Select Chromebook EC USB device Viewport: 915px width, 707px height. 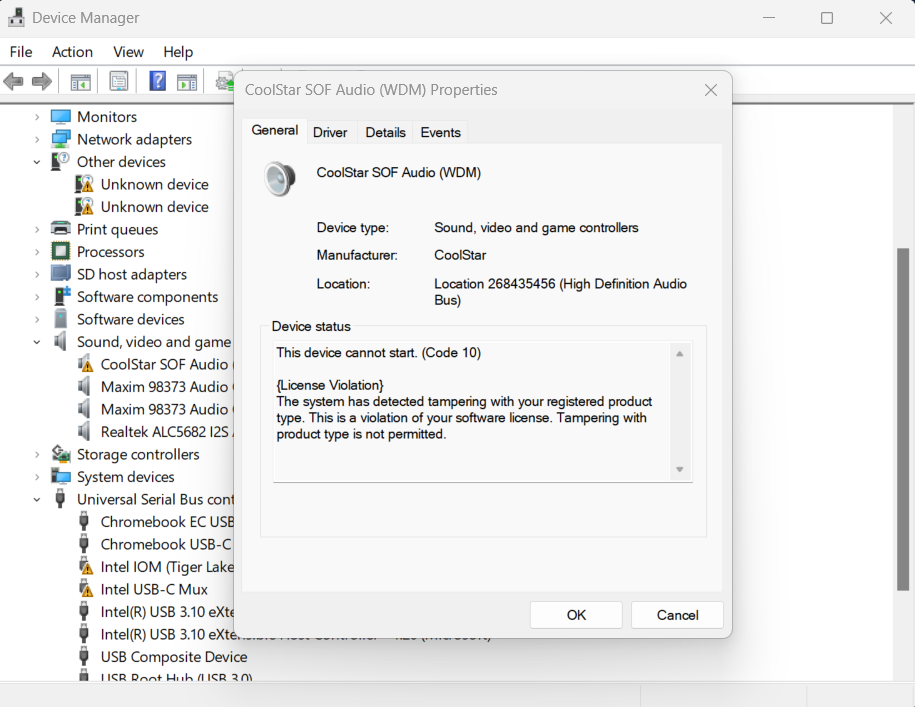pyautogui.click(x=156, y=522)
